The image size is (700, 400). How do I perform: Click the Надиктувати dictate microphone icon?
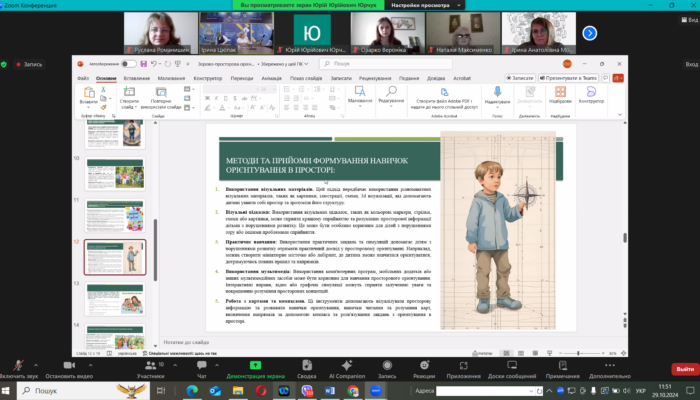point(497,92)
